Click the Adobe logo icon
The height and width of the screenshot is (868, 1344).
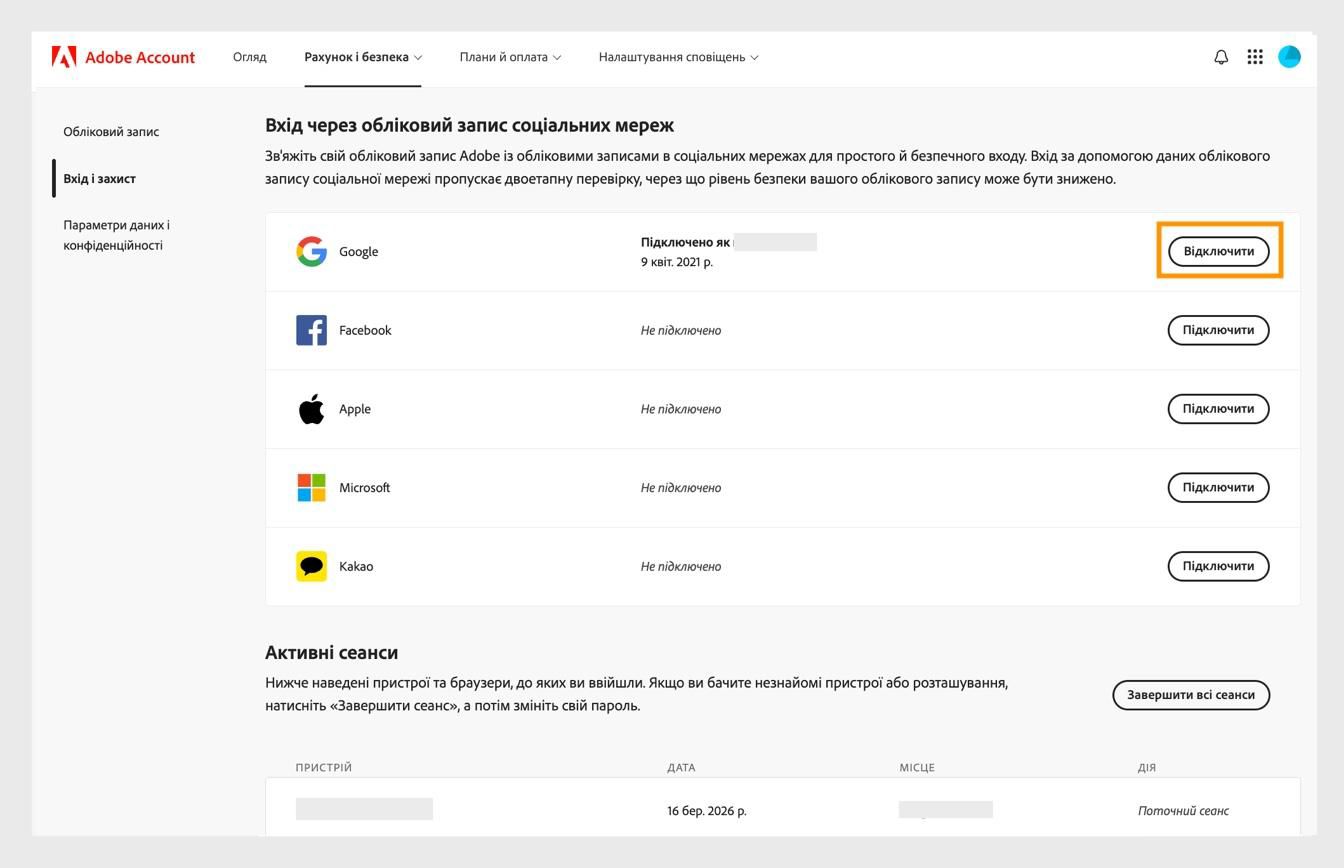[x=64, y=57]
